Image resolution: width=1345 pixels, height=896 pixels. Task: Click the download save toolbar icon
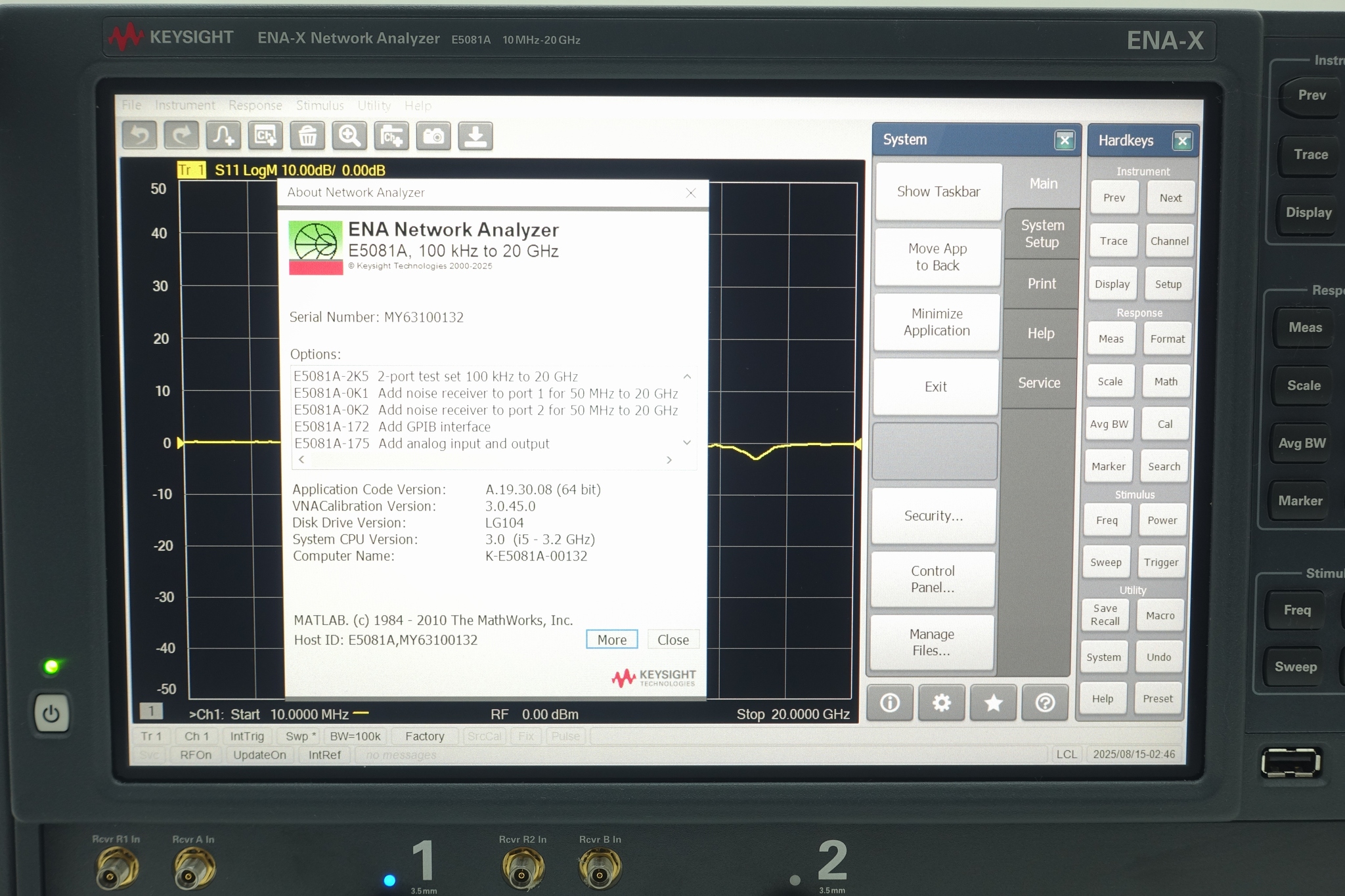[x=475, y=136]
